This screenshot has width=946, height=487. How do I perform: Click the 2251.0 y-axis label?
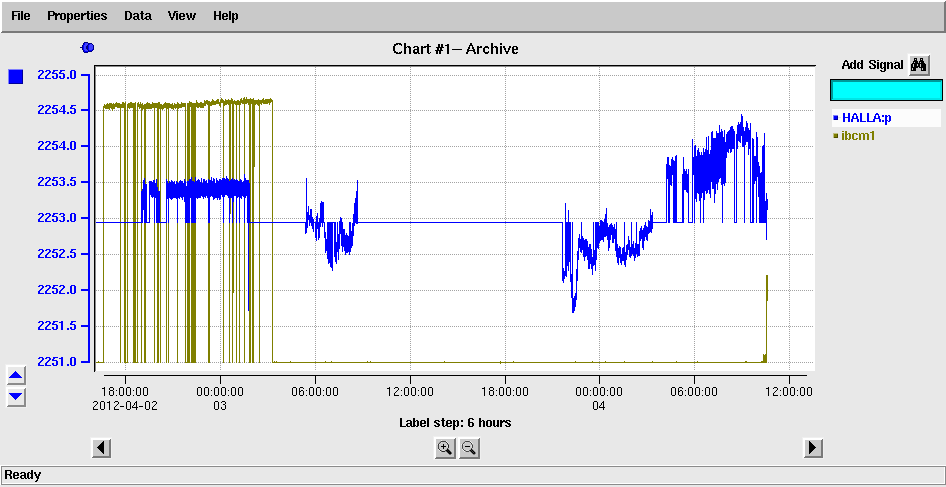pyautogui.click(x=57, y=361)
